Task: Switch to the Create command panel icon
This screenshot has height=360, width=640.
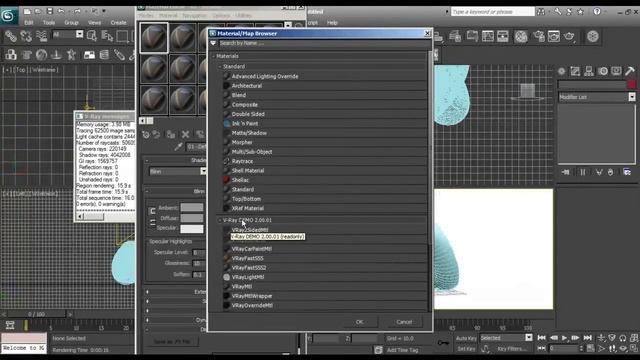Action: click(x=562, y=71)
